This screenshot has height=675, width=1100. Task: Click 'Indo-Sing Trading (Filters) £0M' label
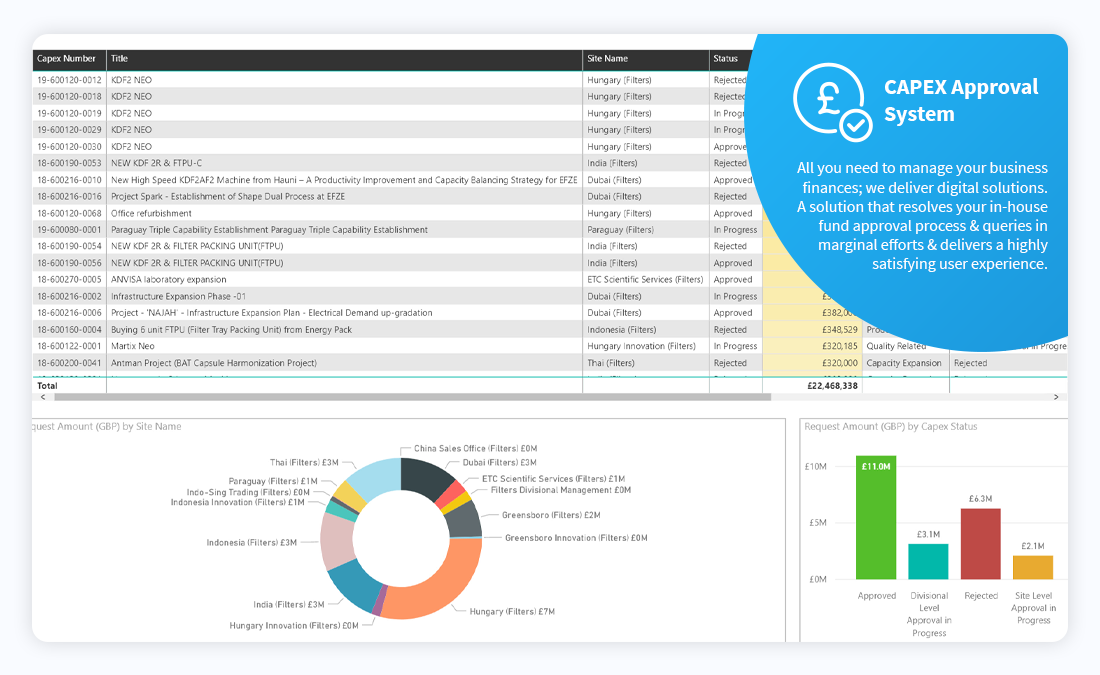point(248,493)
